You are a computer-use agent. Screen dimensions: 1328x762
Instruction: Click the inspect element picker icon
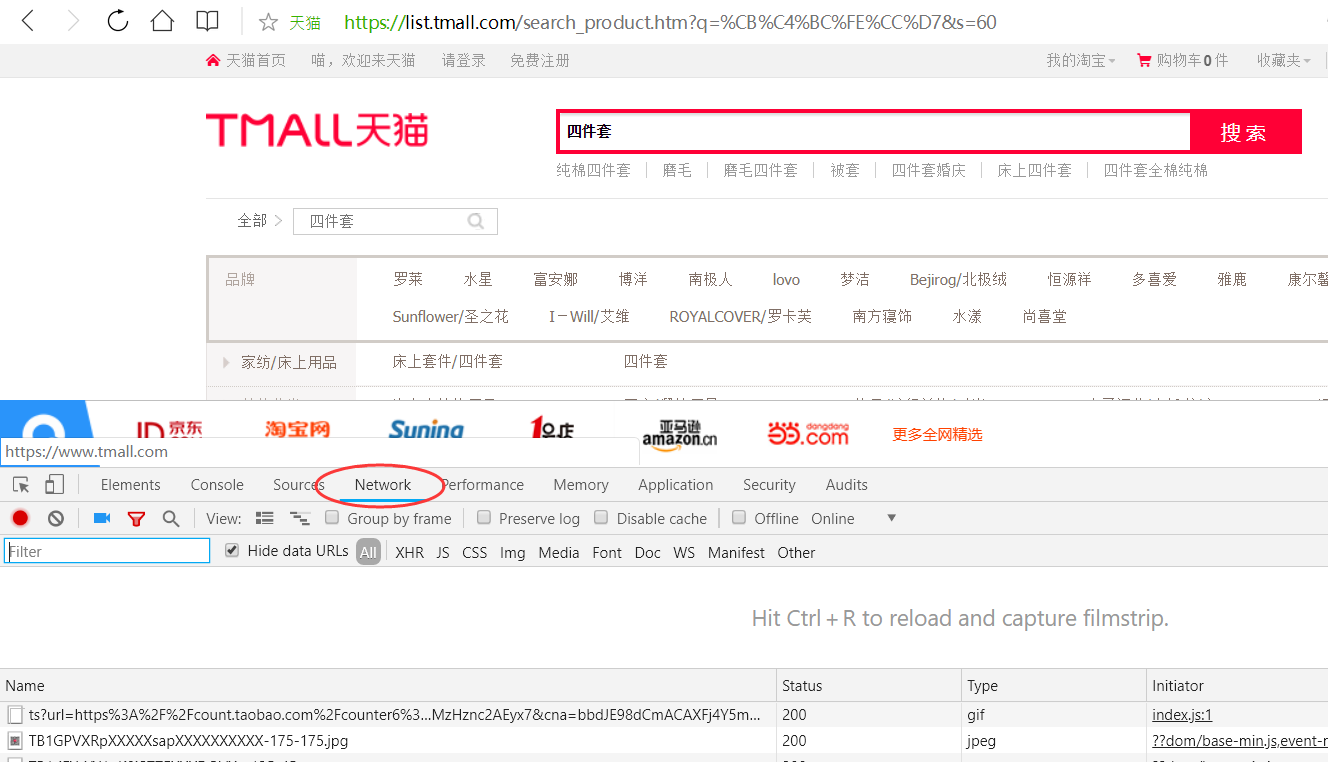[x=21, y=485]
